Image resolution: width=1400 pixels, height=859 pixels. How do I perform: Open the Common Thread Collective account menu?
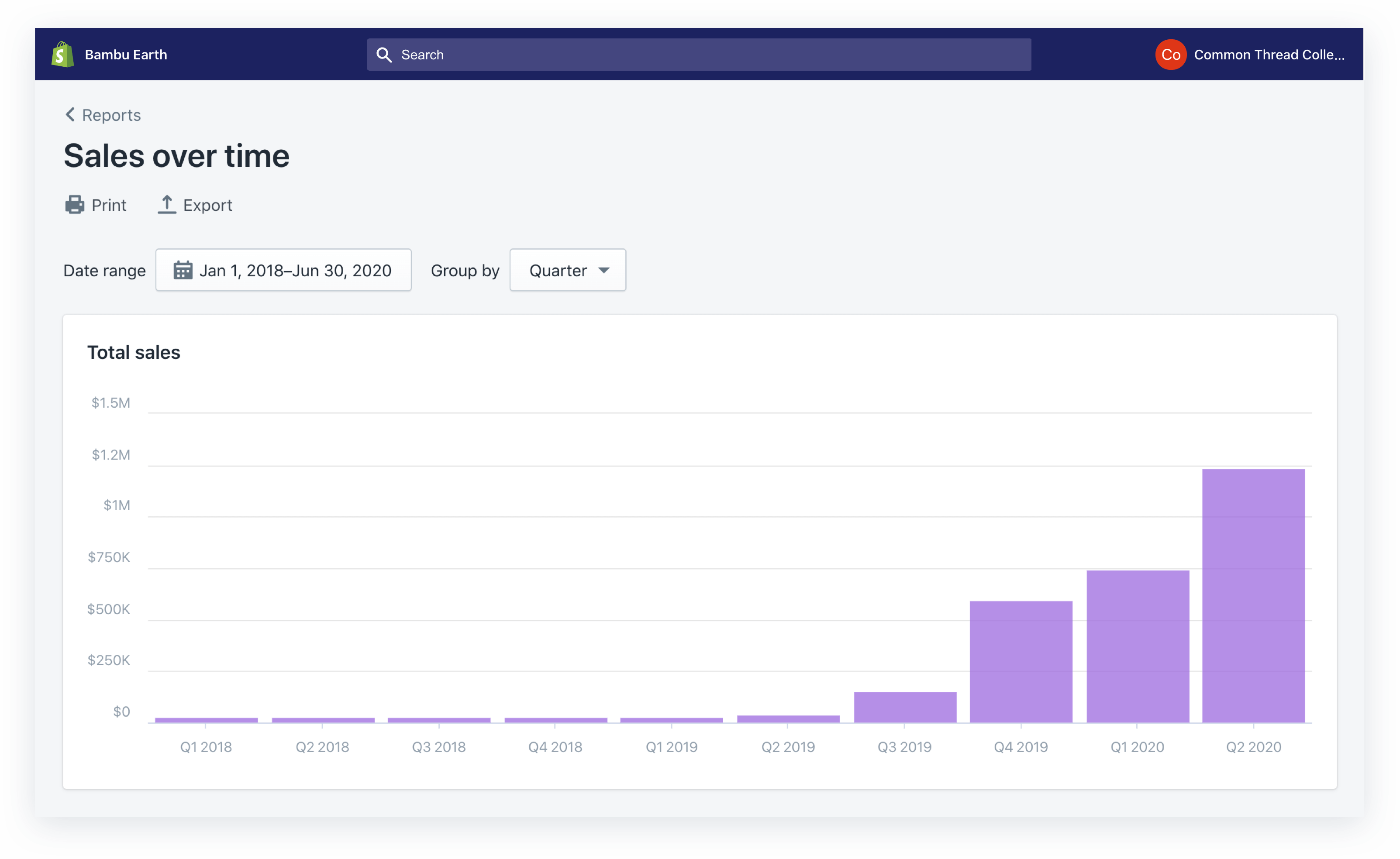tap(1269, 55)
